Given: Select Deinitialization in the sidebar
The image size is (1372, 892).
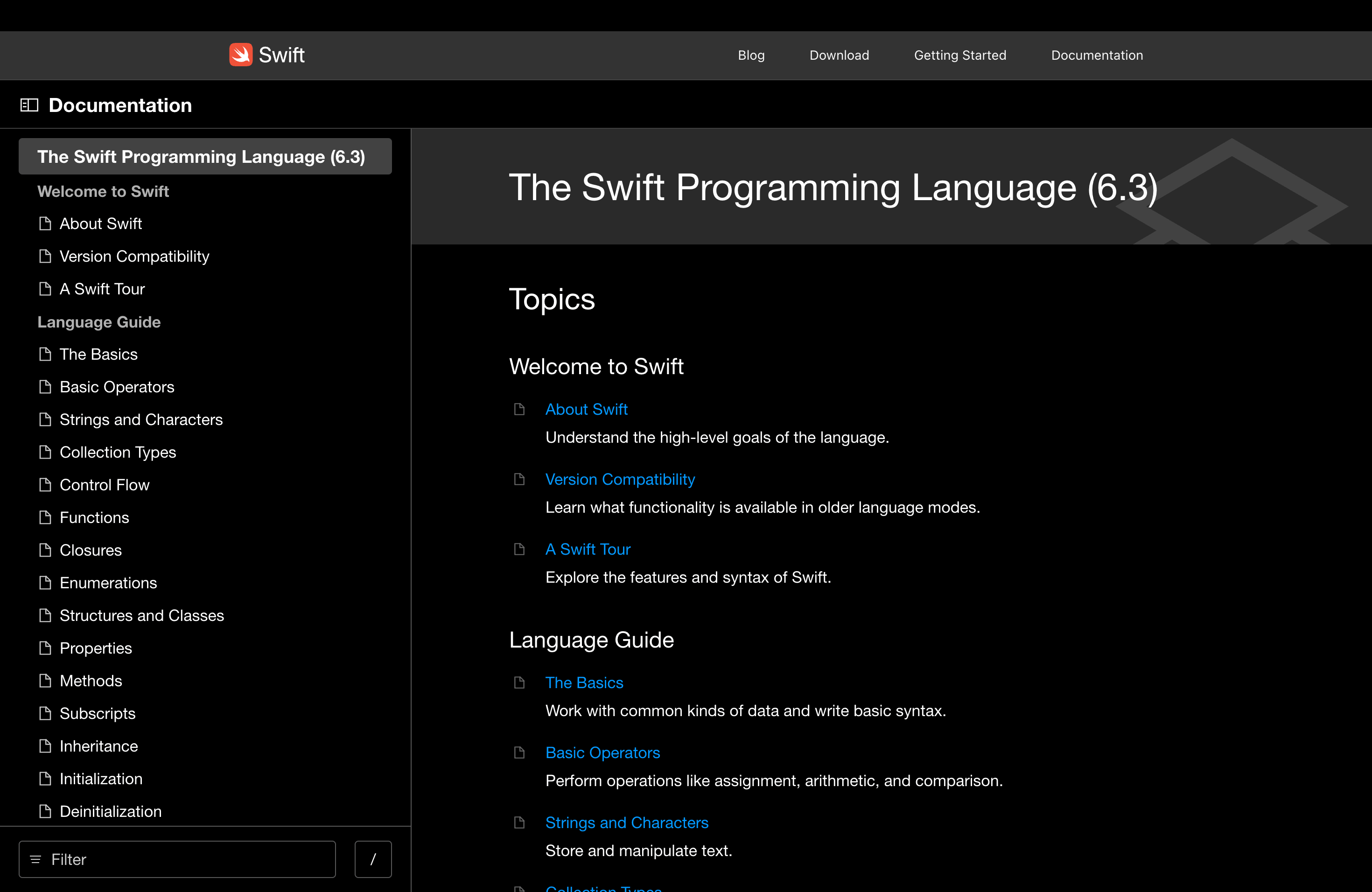Looking at the screenshot, I should (x=110, y=811).
